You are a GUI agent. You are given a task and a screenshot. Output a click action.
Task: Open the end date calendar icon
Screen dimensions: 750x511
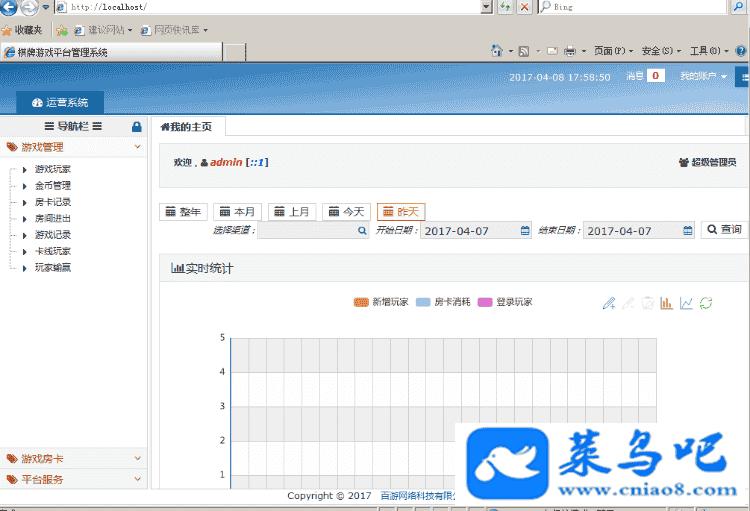[688, 231]
